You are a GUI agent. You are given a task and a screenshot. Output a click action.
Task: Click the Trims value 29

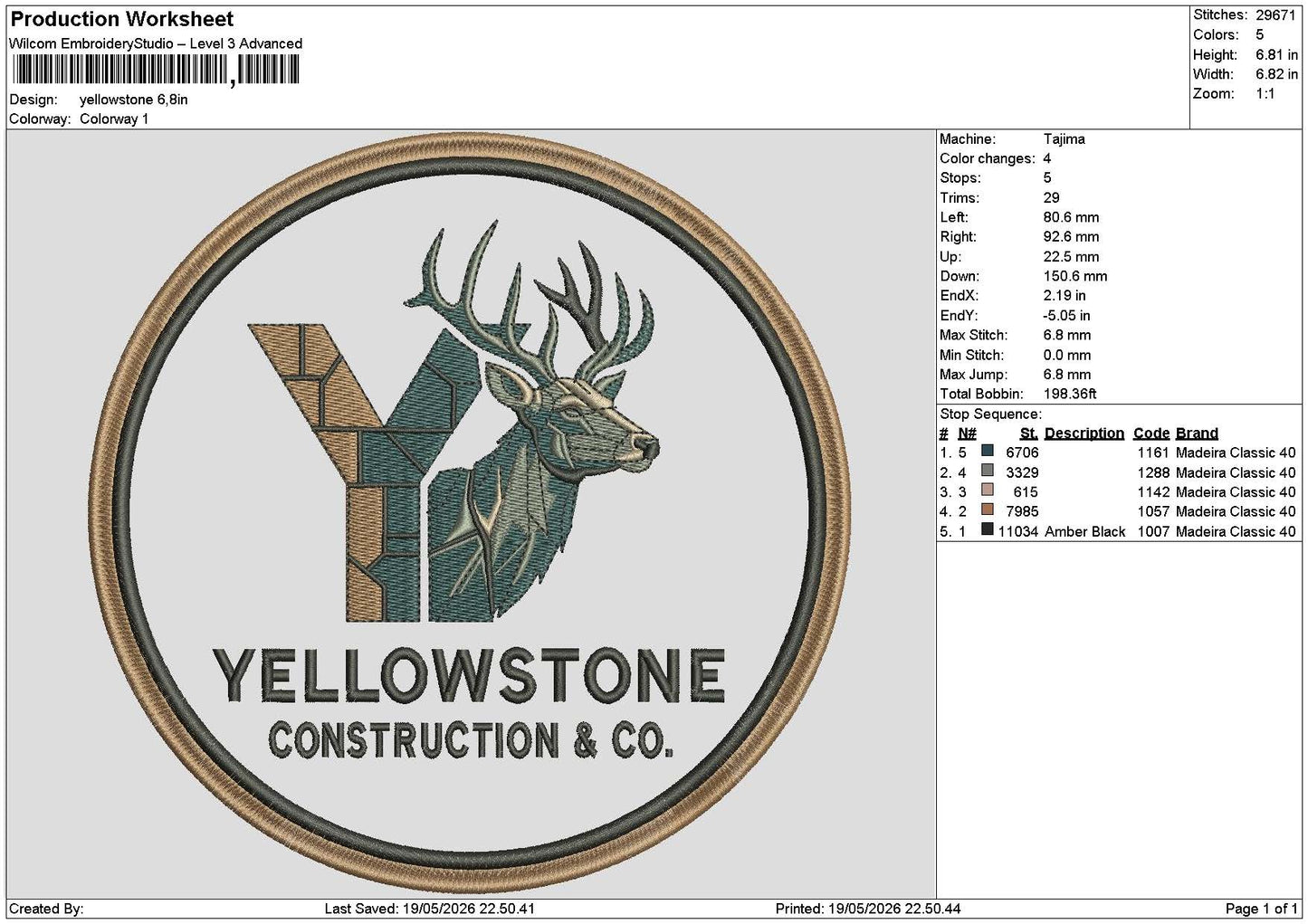click(x=1051, y=198)
